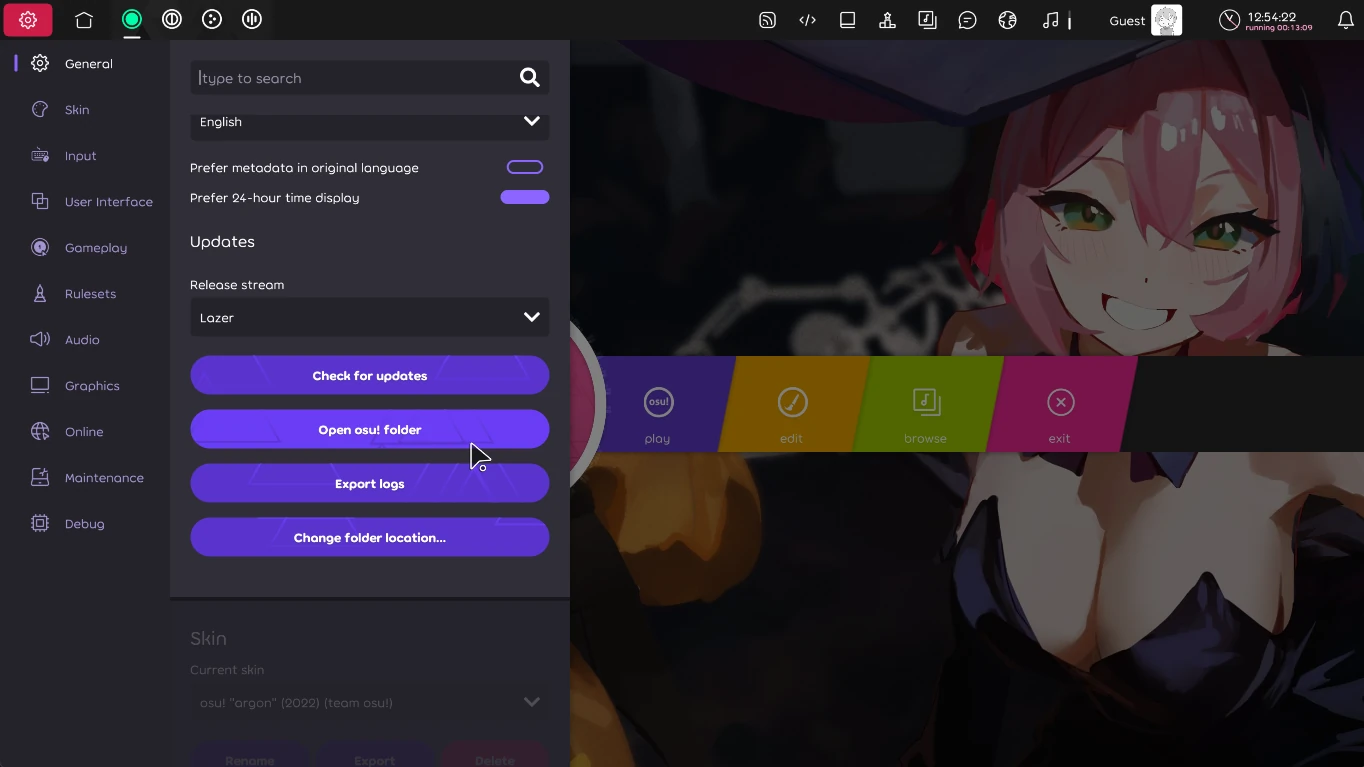1364x767 pixels.
Task: Click the Export logs button
Action: (x=369, y=484)
